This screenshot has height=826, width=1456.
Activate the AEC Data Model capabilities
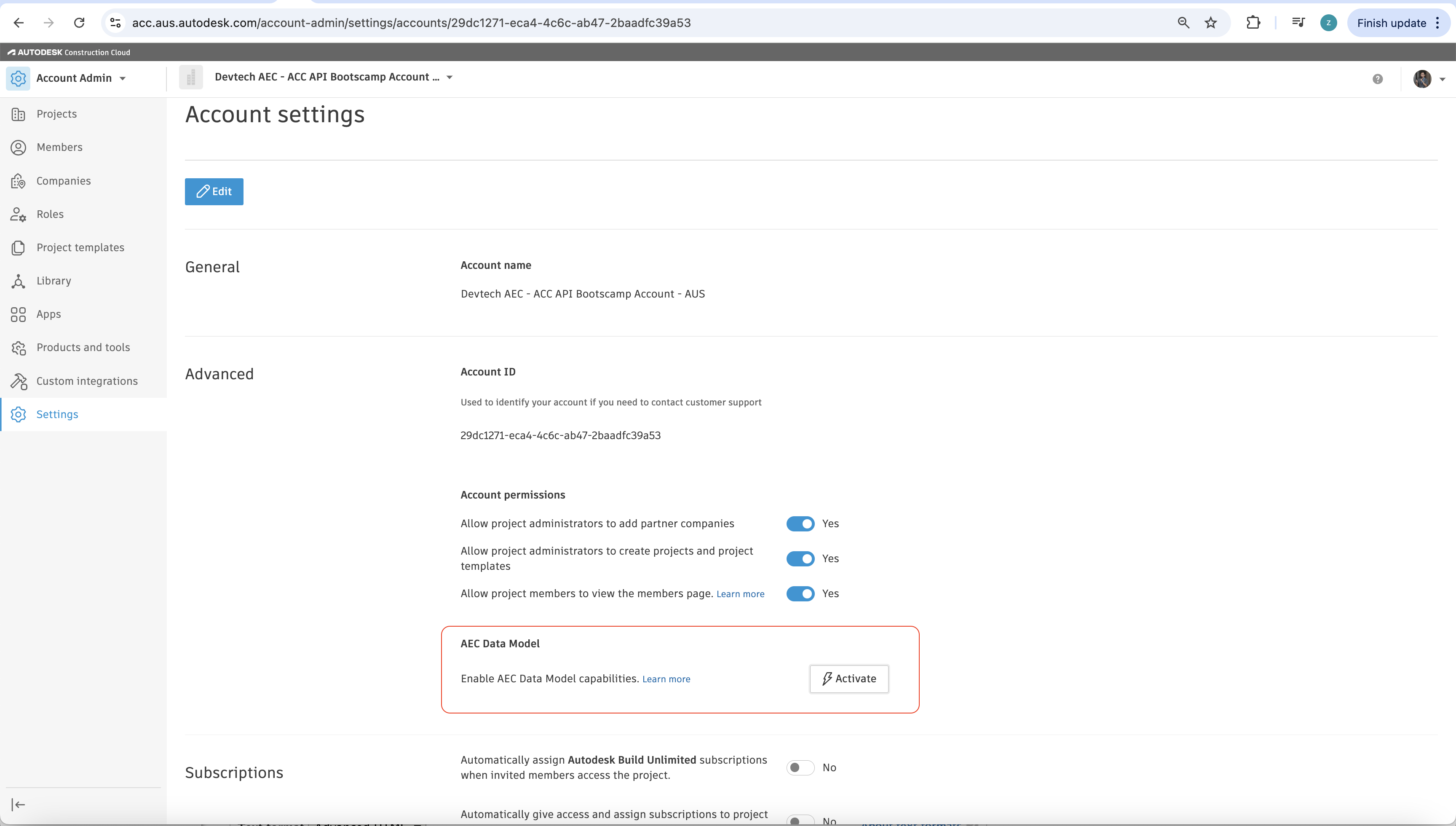pyautogui.click(x=849, y=678)
